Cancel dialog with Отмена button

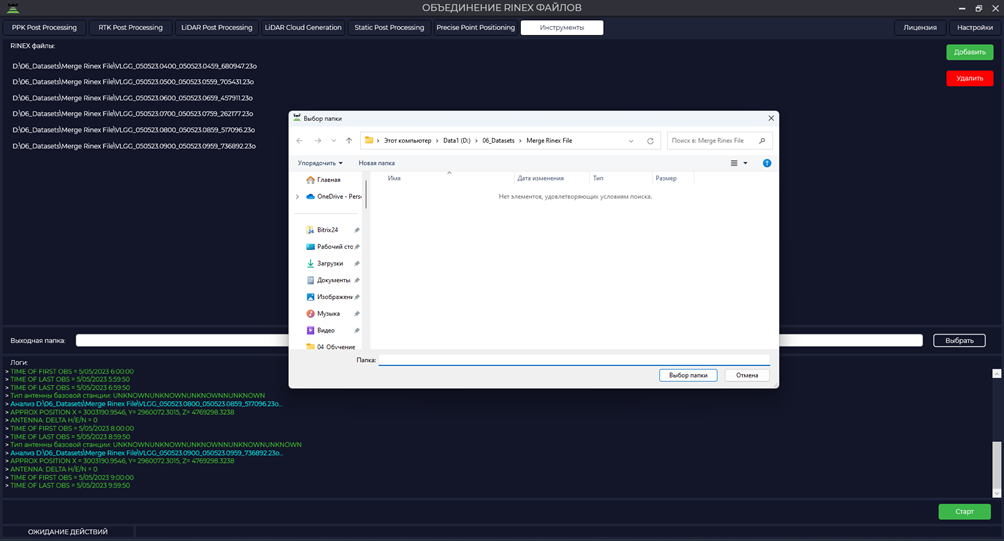point(747,375)
